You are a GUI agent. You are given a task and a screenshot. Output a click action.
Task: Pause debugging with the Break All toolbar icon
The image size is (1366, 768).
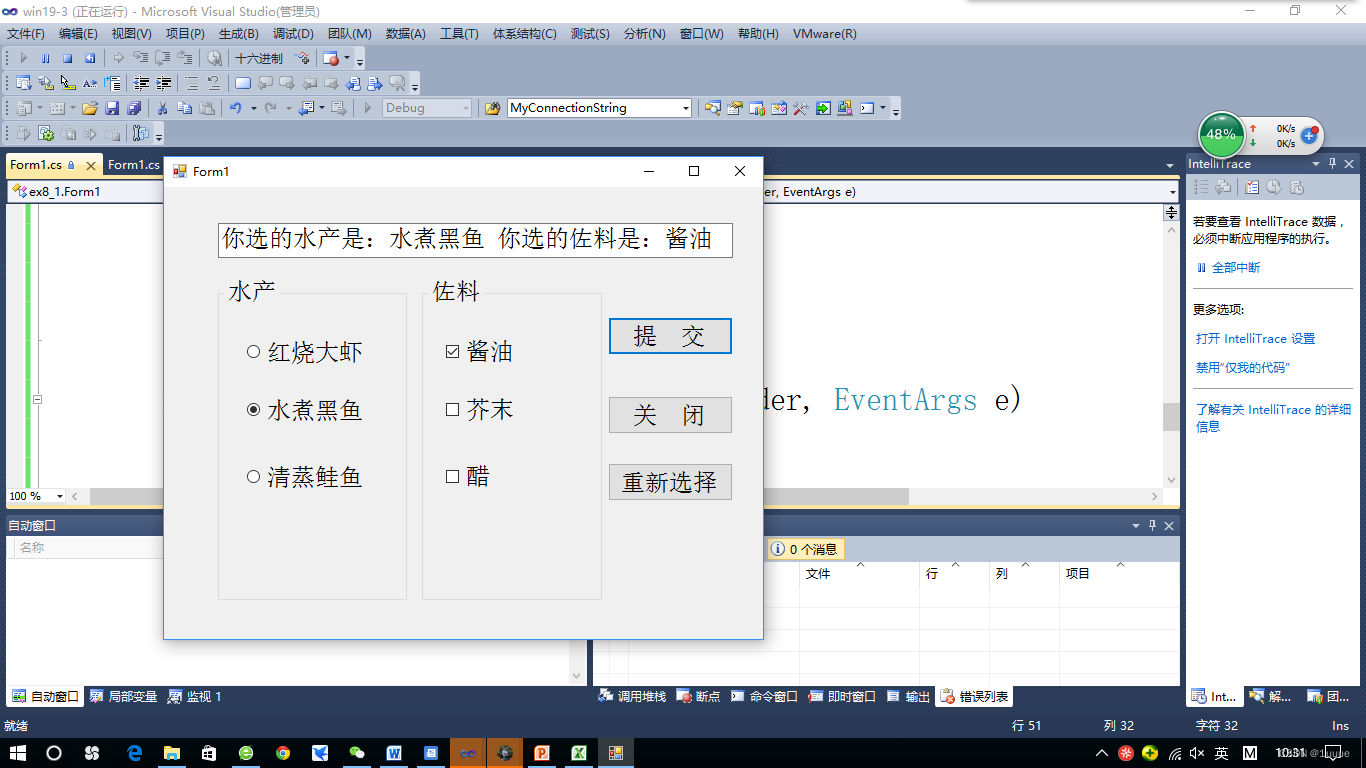pos(45,59)
